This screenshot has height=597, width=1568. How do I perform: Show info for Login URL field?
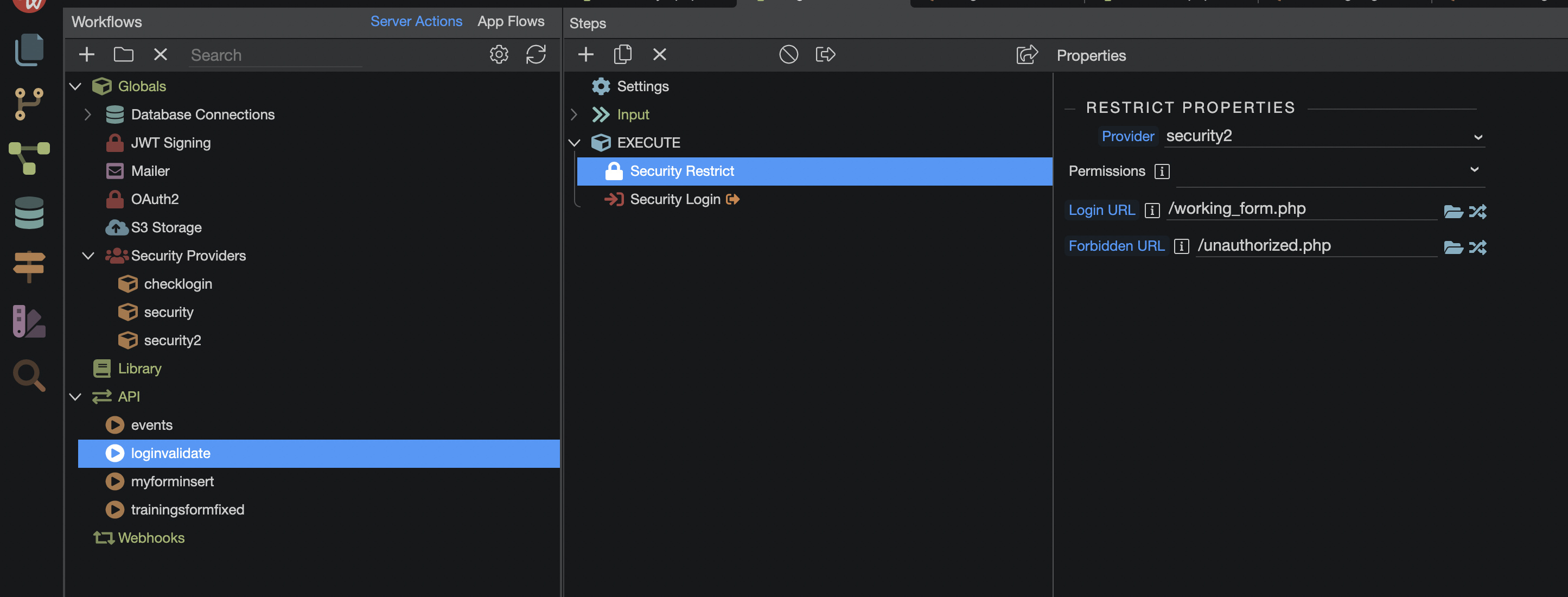click(x=1152, y=211)
